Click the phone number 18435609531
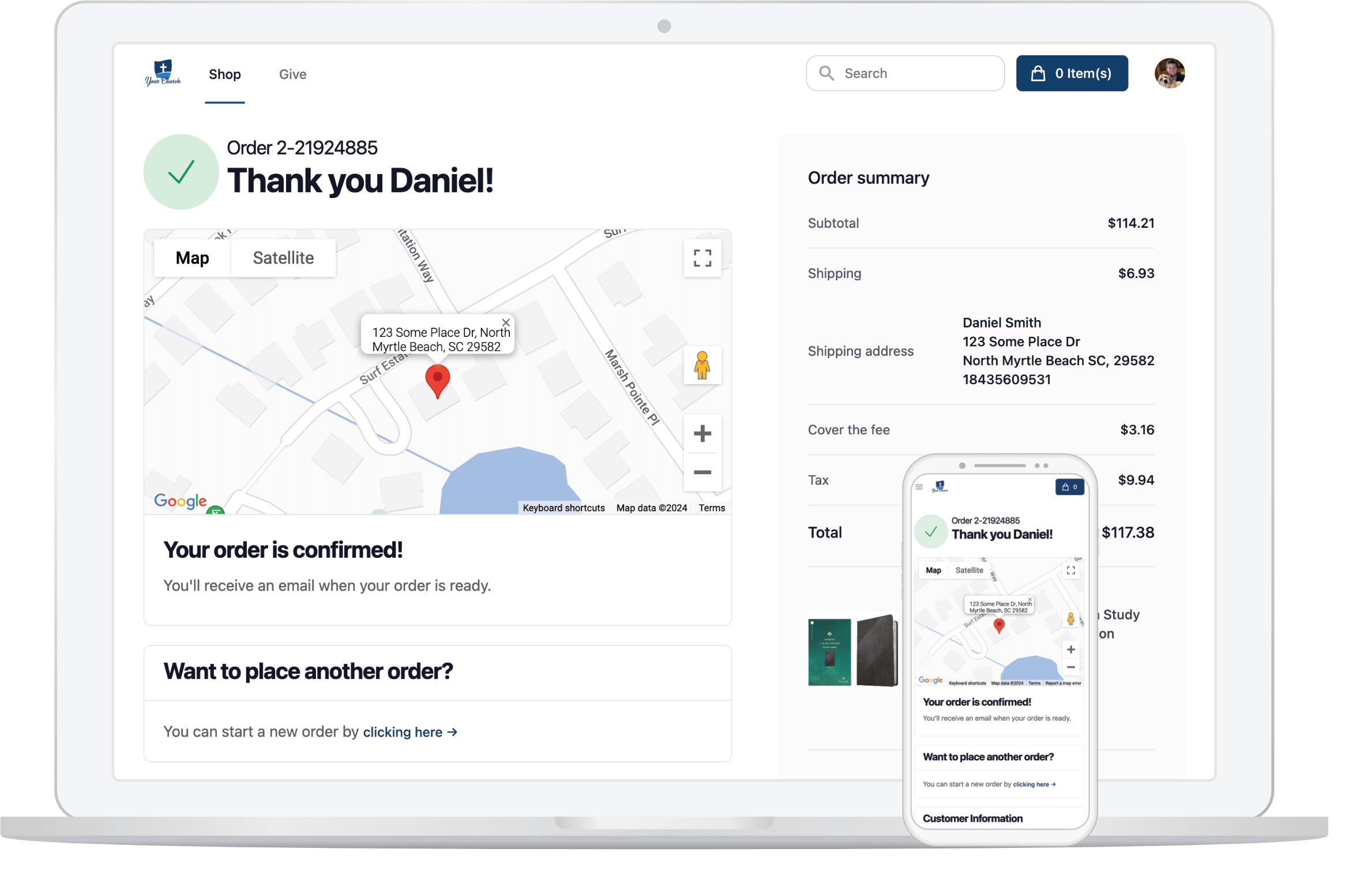1372x890 pixels. point(1007,380)
